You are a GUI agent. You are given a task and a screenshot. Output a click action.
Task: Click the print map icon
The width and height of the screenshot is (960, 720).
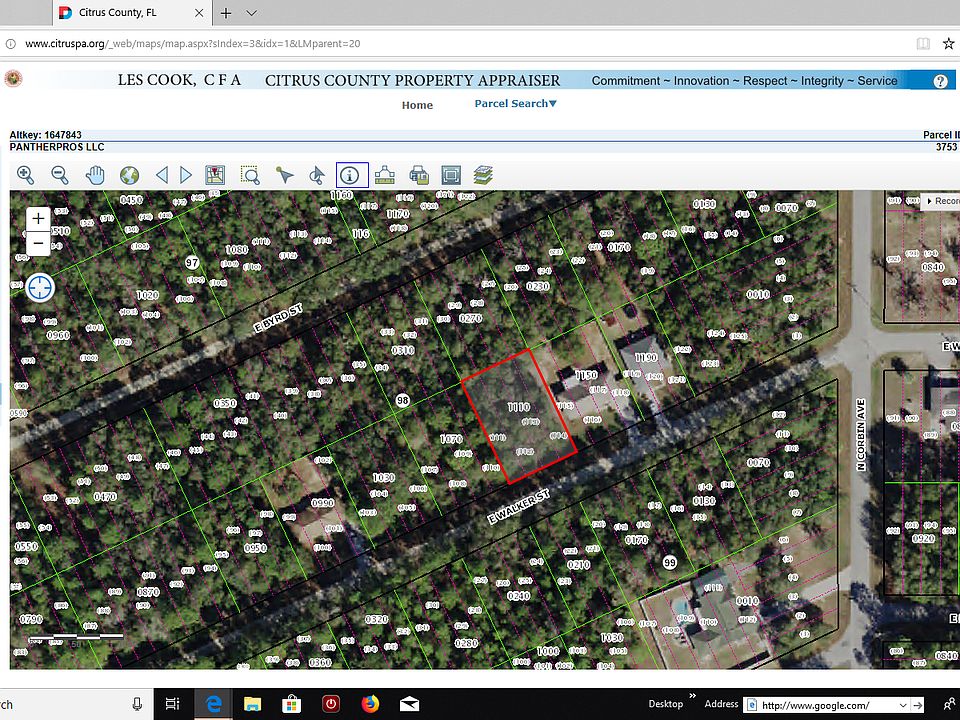[x=419, y=175]
